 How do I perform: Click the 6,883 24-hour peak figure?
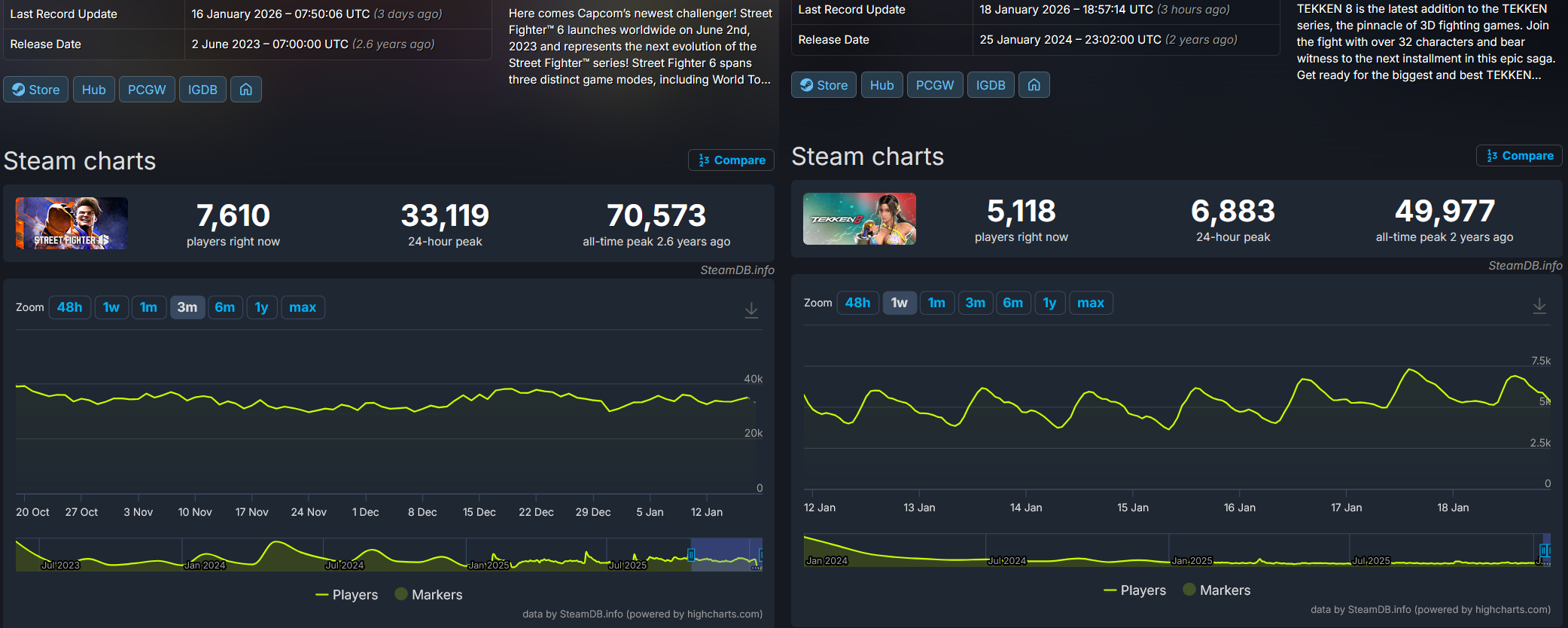coord(1233,212)
